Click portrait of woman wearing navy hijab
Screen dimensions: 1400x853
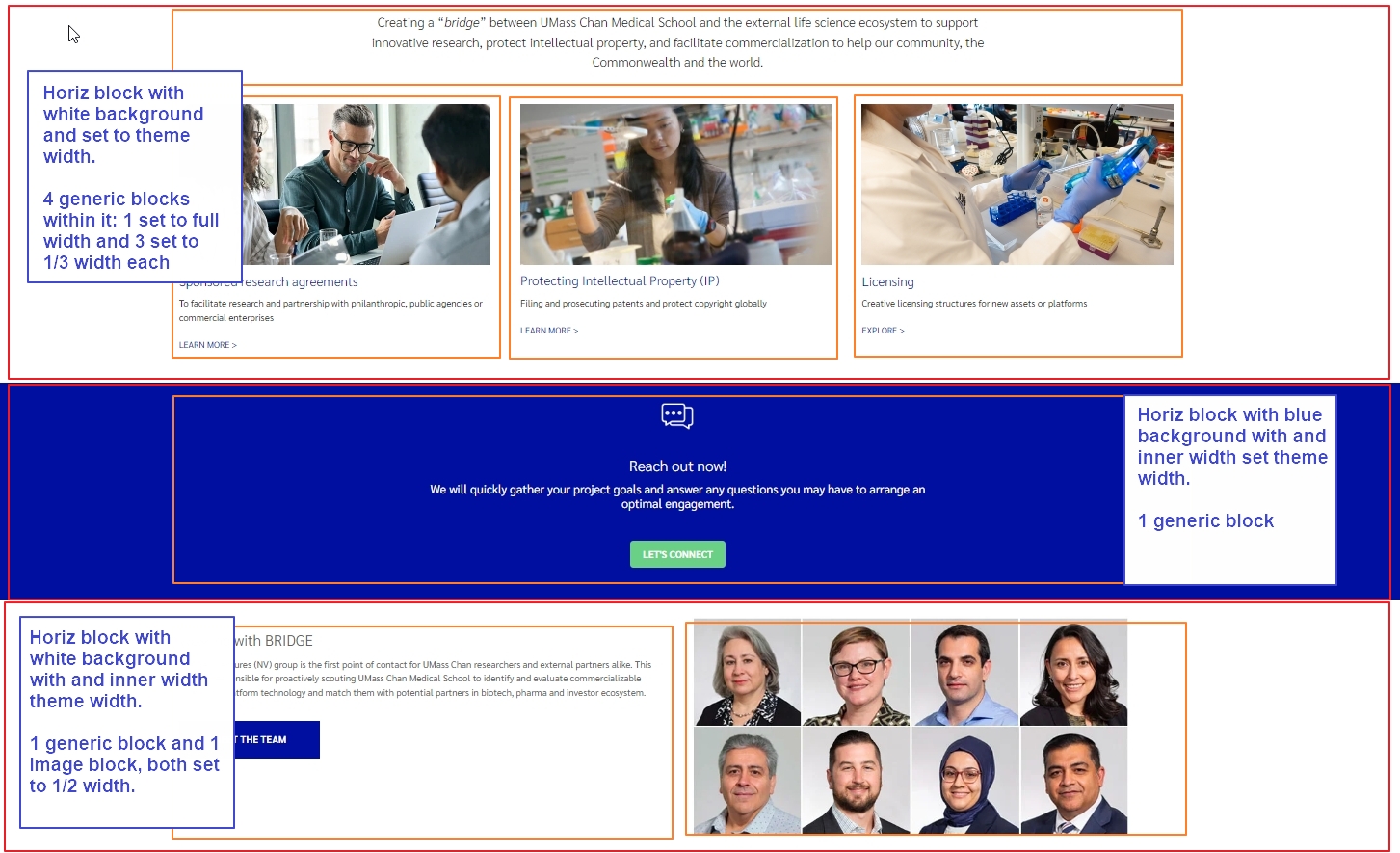click(x=964, y=781)
